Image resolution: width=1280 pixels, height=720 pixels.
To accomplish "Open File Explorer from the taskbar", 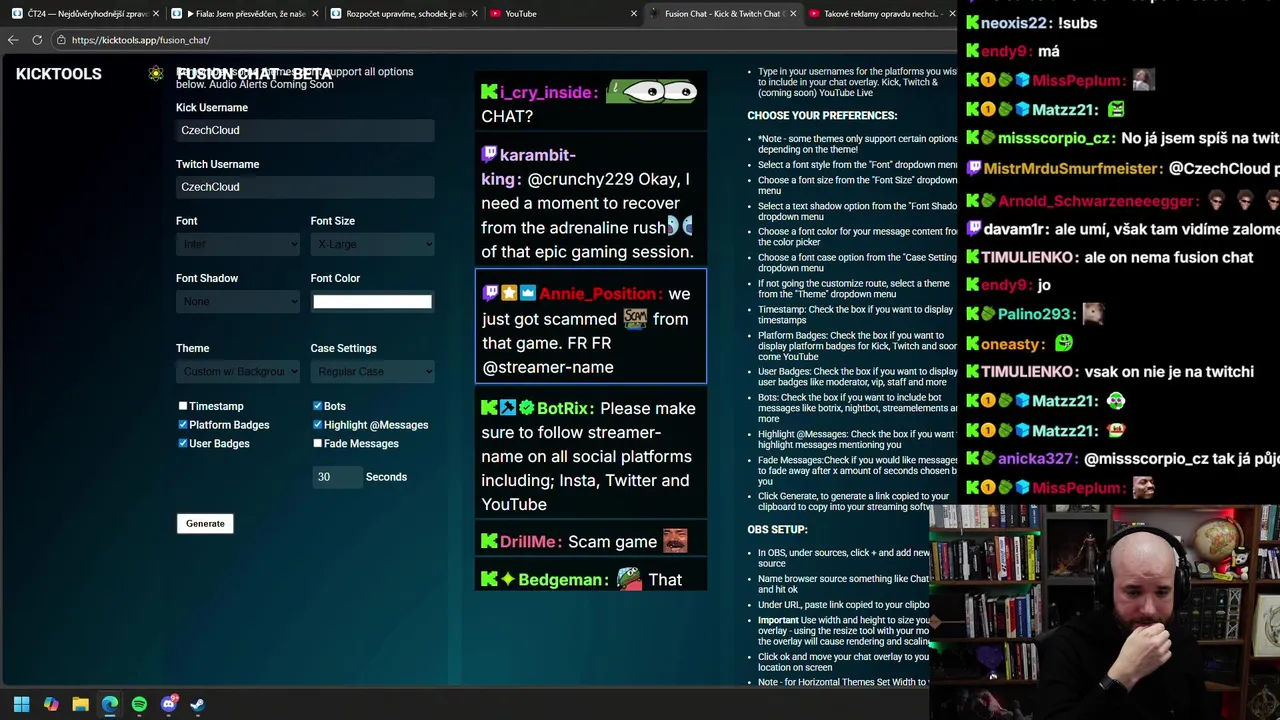I will 80,704.
